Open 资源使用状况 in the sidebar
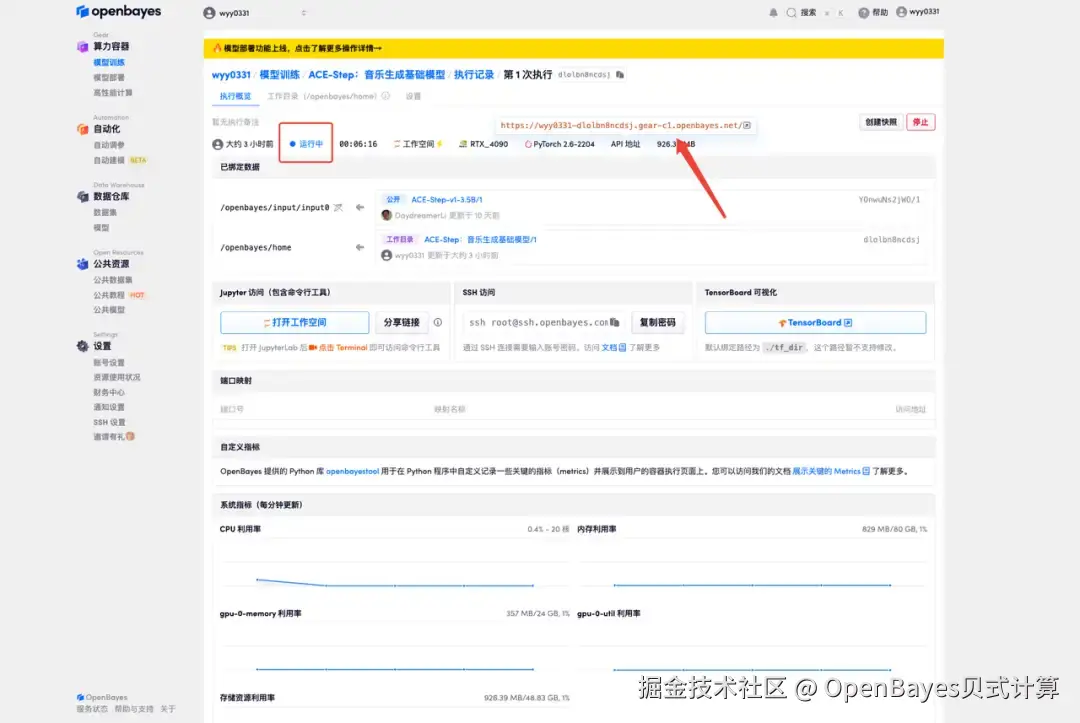 [116, 377]
